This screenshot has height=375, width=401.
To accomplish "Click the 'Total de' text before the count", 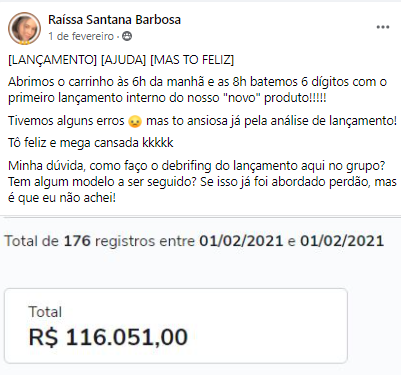I will click(32, 241).
